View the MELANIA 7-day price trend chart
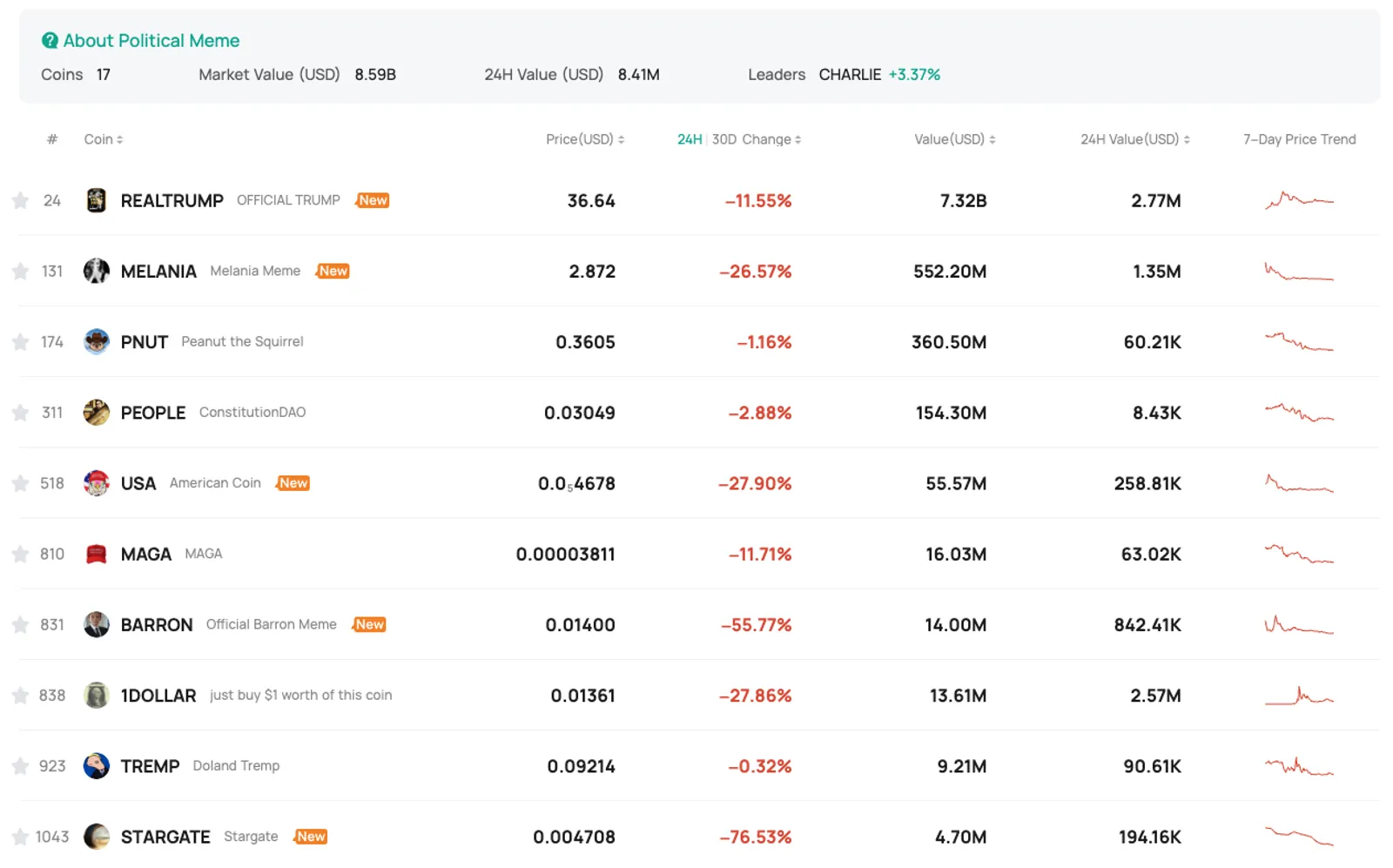Image resolution: width=1393 pixels, height=868 pixels. pyautogui.click(x=1299, y=271)
